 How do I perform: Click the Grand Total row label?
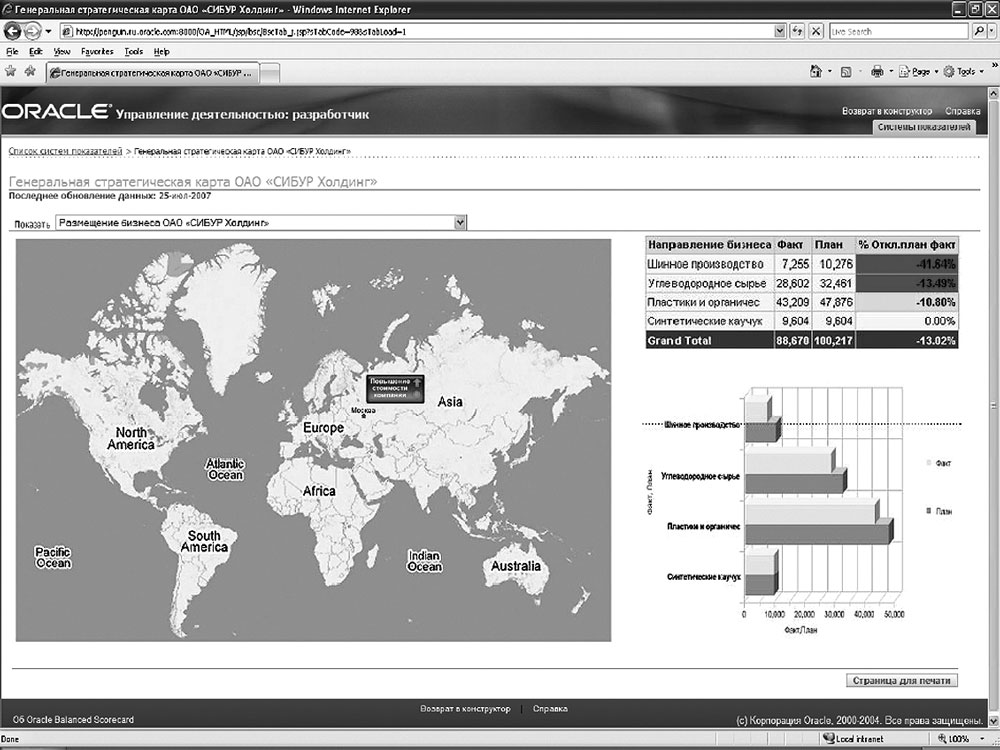coord(679,341)
